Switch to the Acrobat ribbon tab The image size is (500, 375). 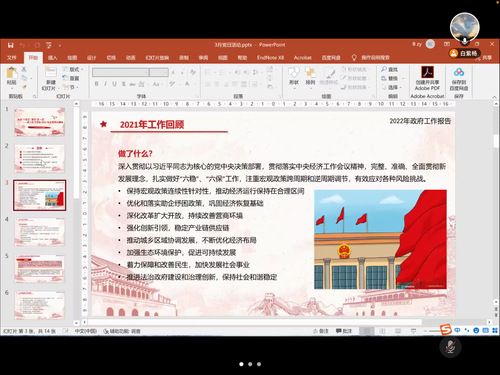302,58
